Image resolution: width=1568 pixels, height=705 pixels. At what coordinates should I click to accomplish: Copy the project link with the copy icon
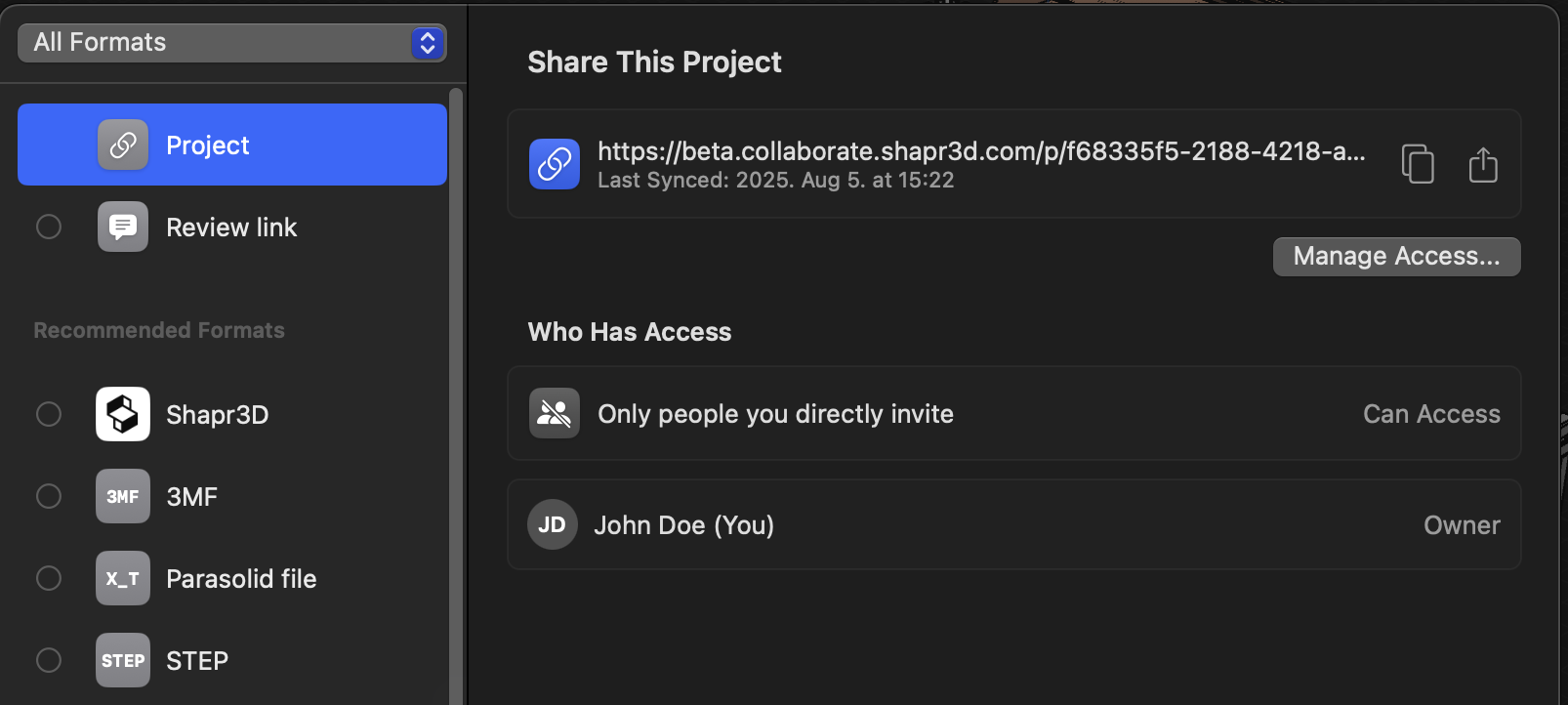coord(1418,163)
